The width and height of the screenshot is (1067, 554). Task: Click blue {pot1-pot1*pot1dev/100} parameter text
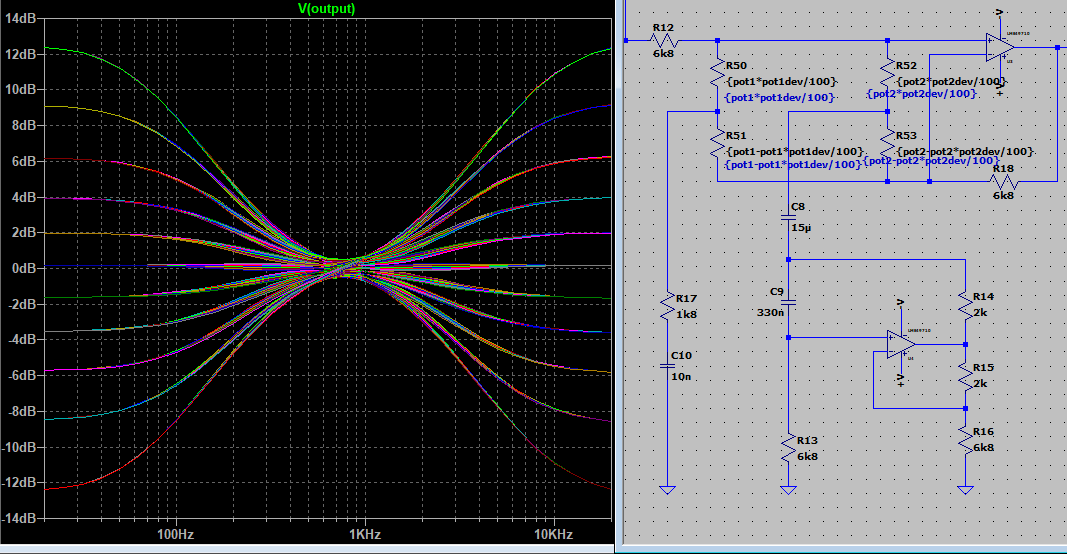click(x=793, y=165)
